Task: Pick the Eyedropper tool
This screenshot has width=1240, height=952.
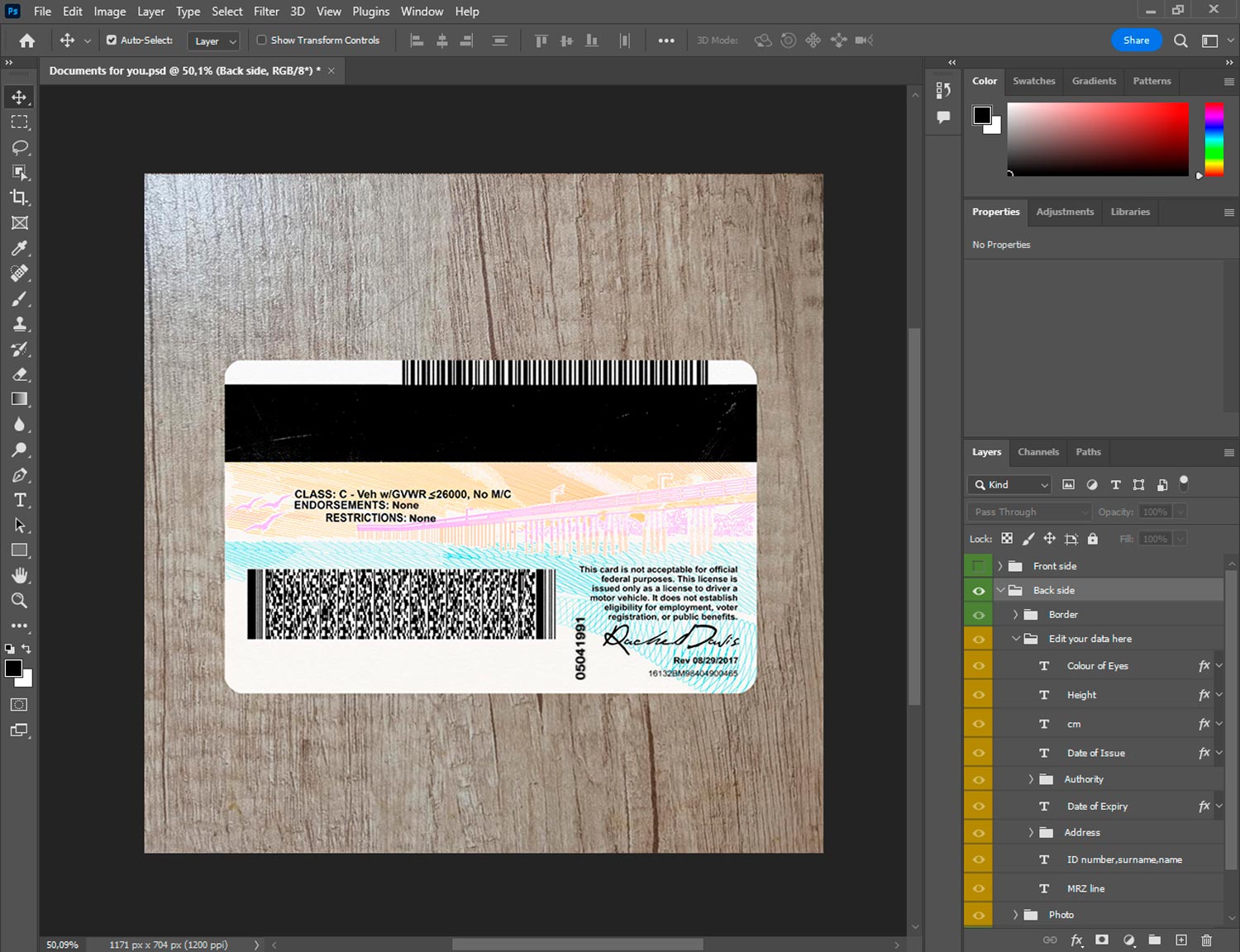Action: (20, 248)
